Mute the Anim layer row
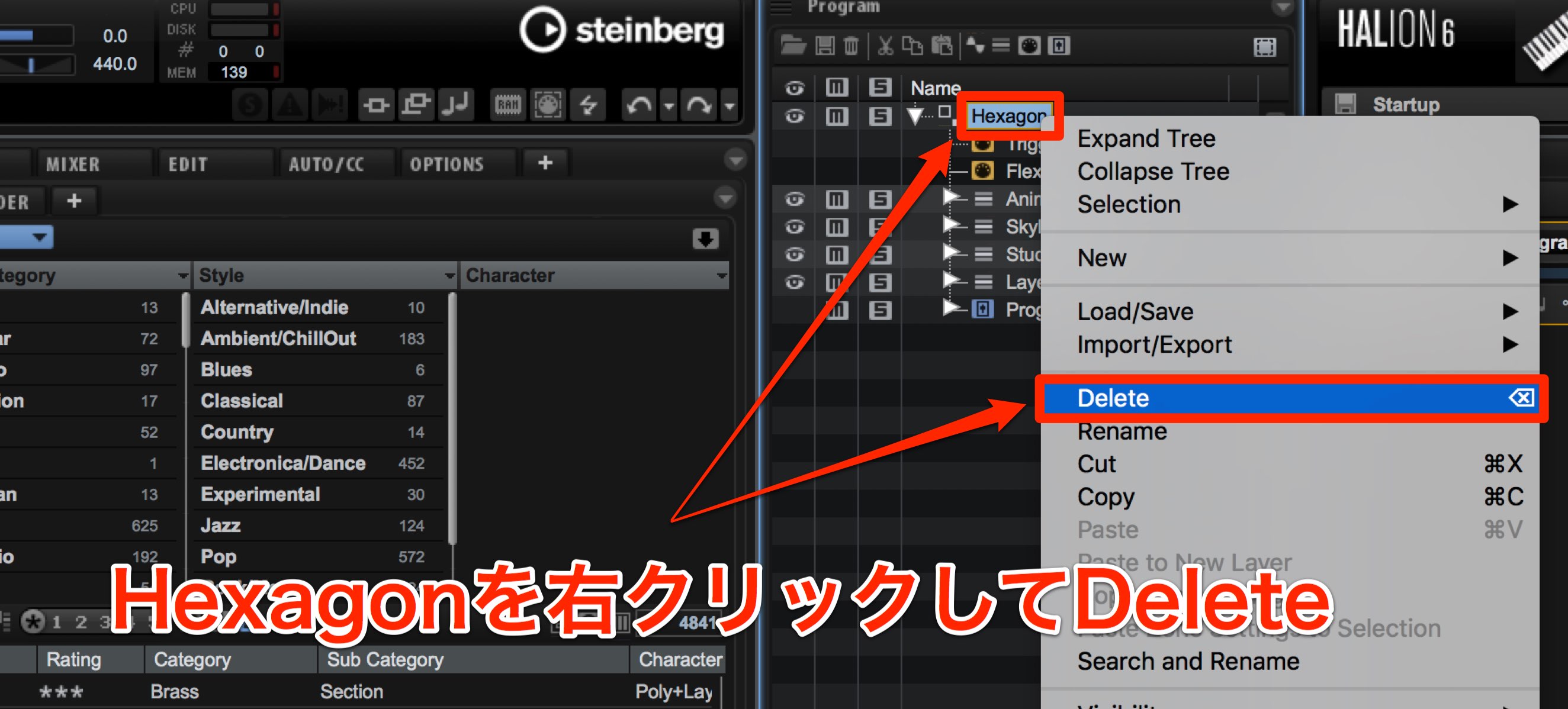 pos(836,199)
